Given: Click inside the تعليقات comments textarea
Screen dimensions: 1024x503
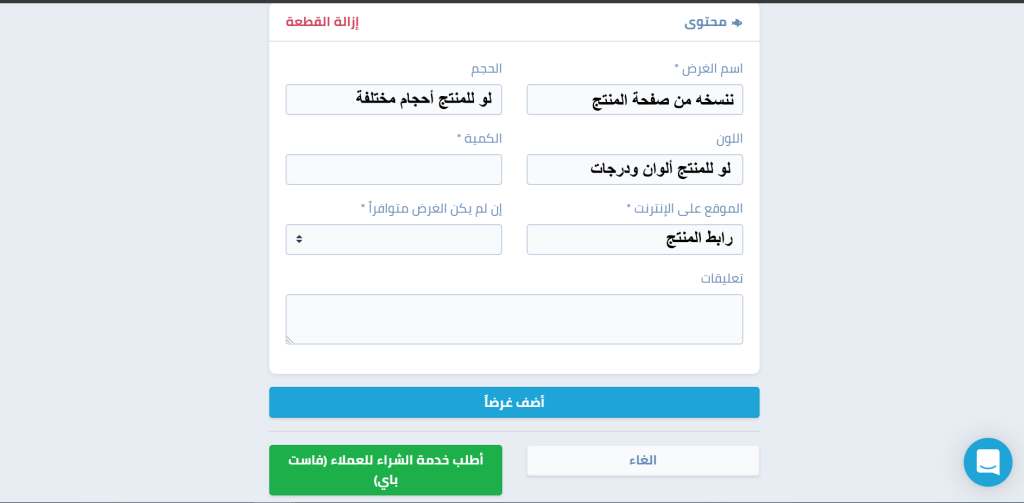Looking at the screenshot, I should 514,319.
